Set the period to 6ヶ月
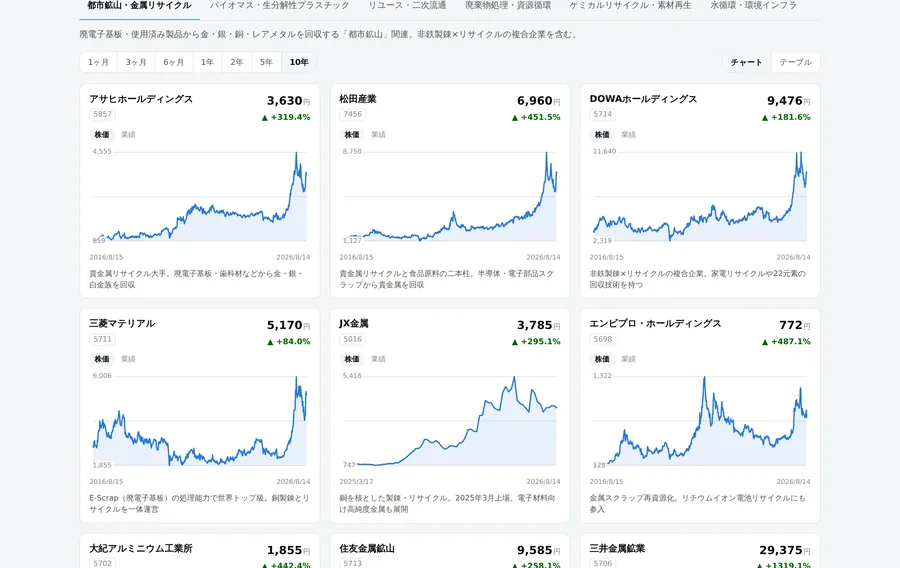The image size is (900, 568). 174,62
